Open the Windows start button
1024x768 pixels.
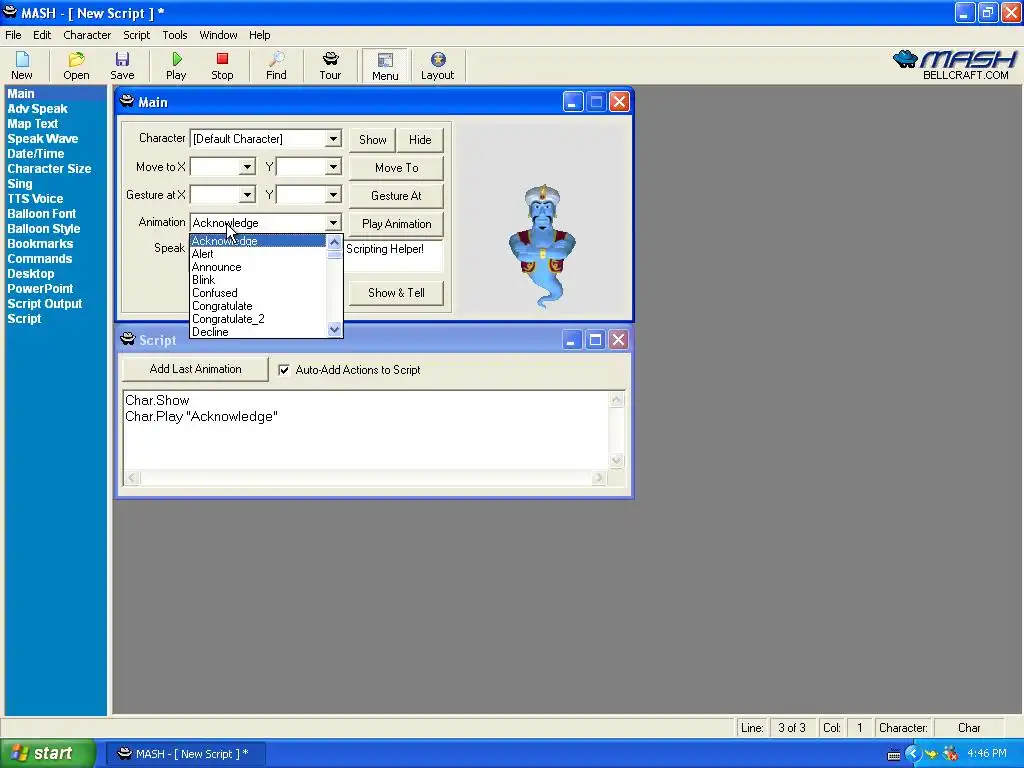(47, 754)
